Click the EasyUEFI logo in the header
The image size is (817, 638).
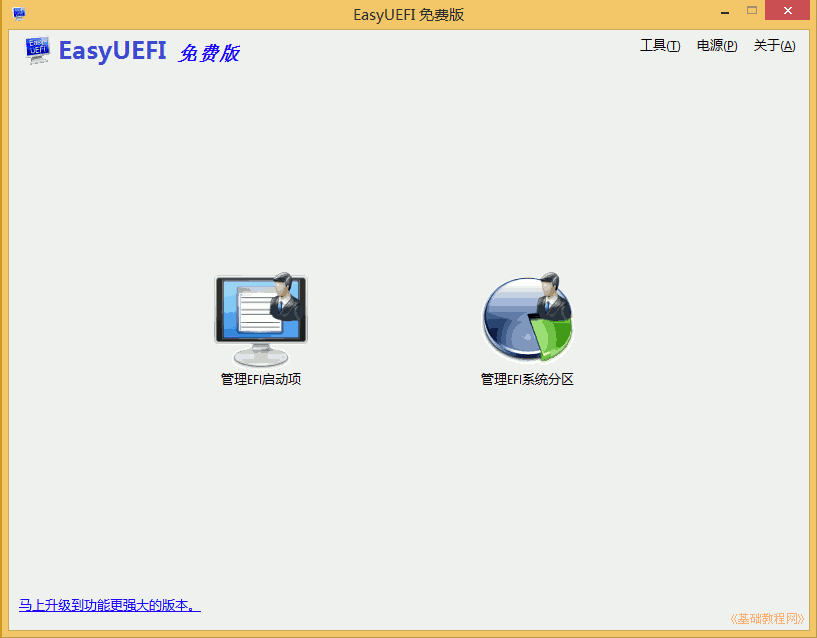tap(111, 50)
